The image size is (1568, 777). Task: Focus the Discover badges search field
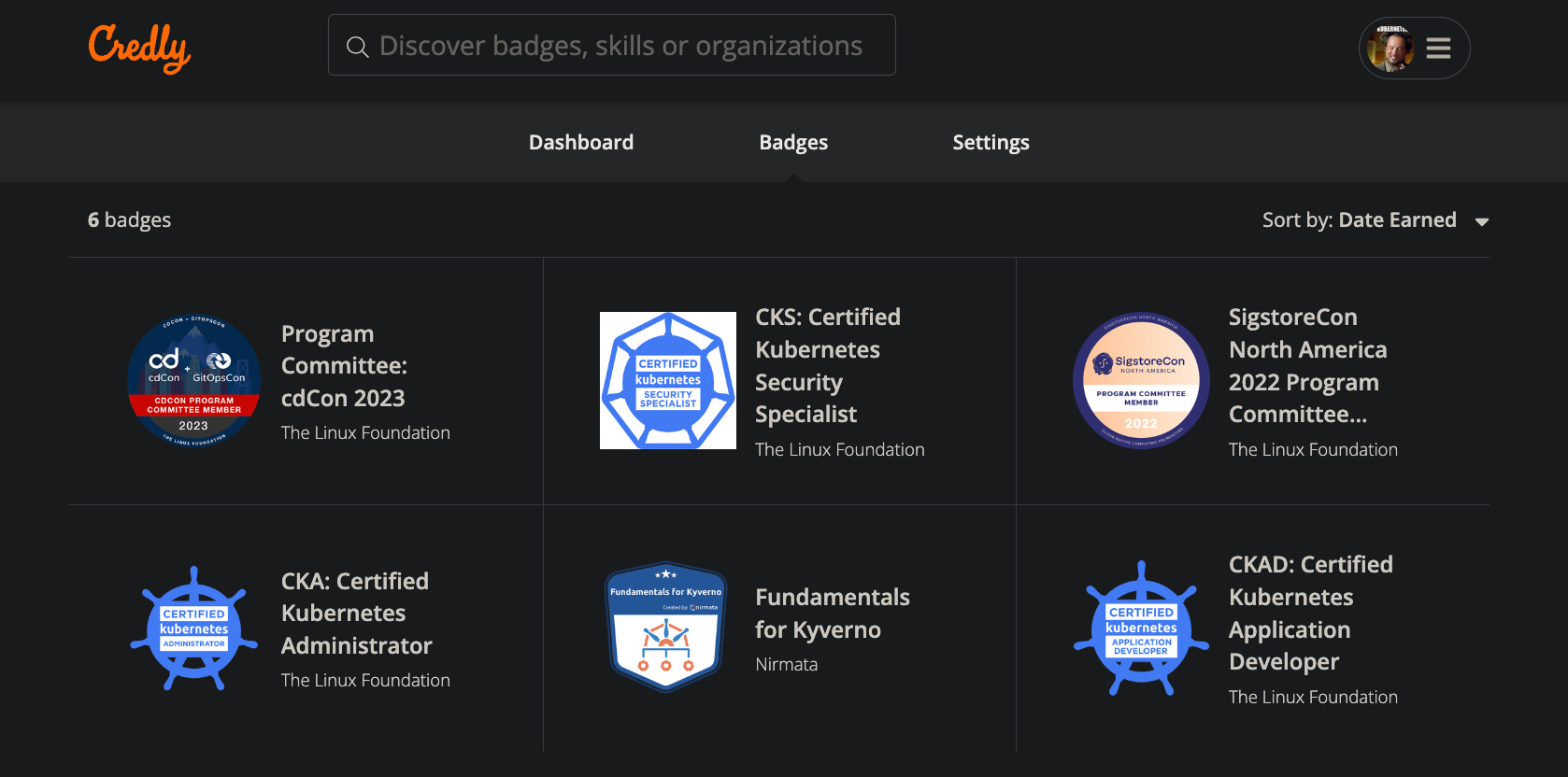(611, 45)
